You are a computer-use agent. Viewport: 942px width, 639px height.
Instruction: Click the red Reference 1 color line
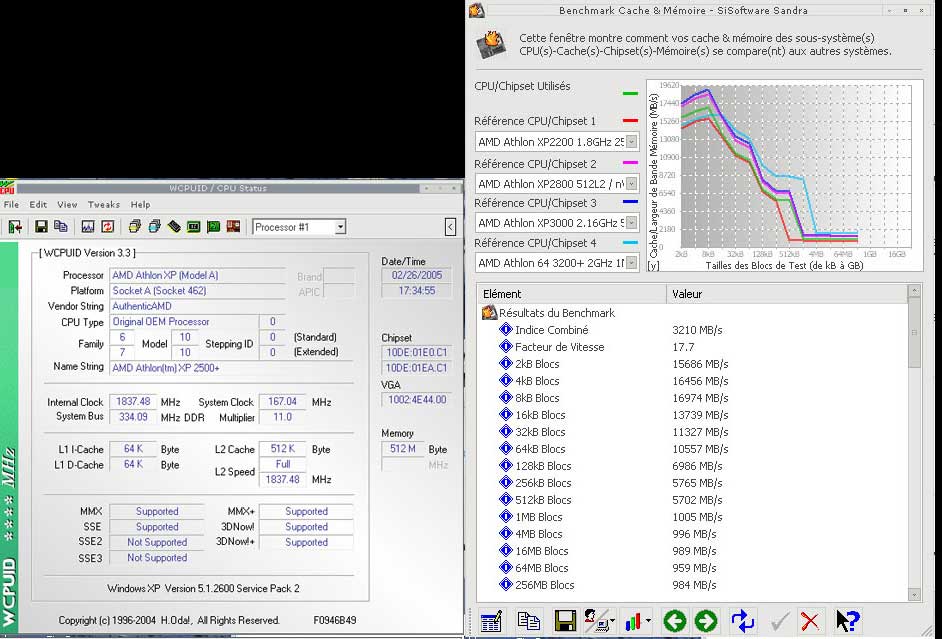point(630,121)
